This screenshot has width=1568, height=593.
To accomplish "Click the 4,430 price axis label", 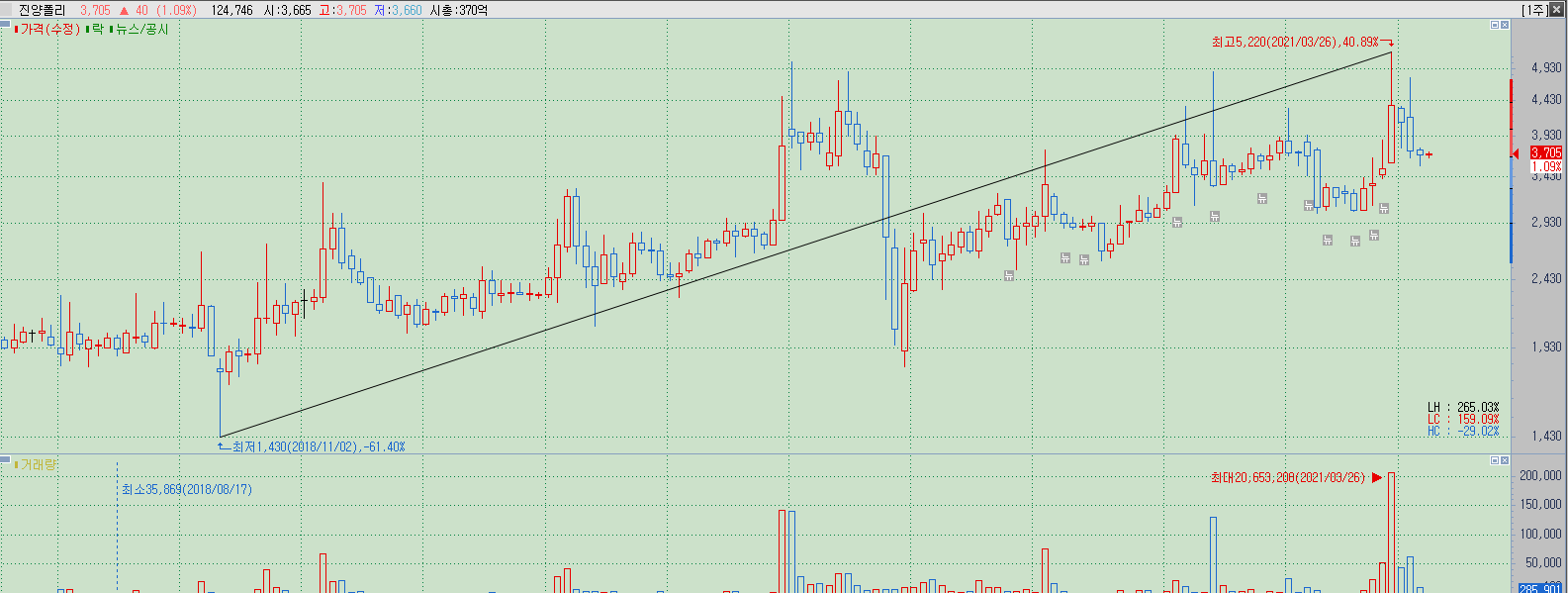I will (x=1546, y=100).
